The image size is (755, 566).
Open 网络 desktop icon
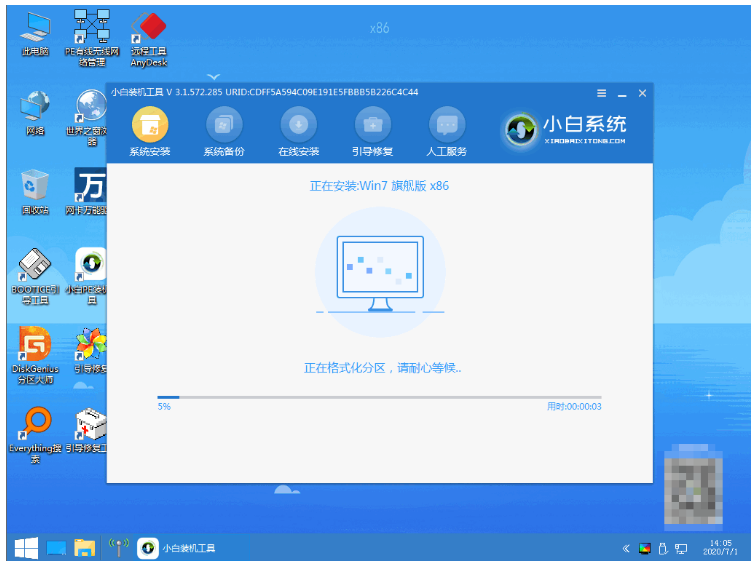point(35,113)
